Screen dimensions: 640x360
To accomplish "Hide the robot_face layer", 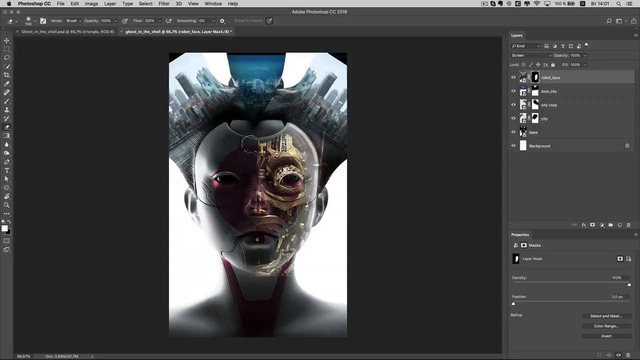I will (x=513, y=77).
